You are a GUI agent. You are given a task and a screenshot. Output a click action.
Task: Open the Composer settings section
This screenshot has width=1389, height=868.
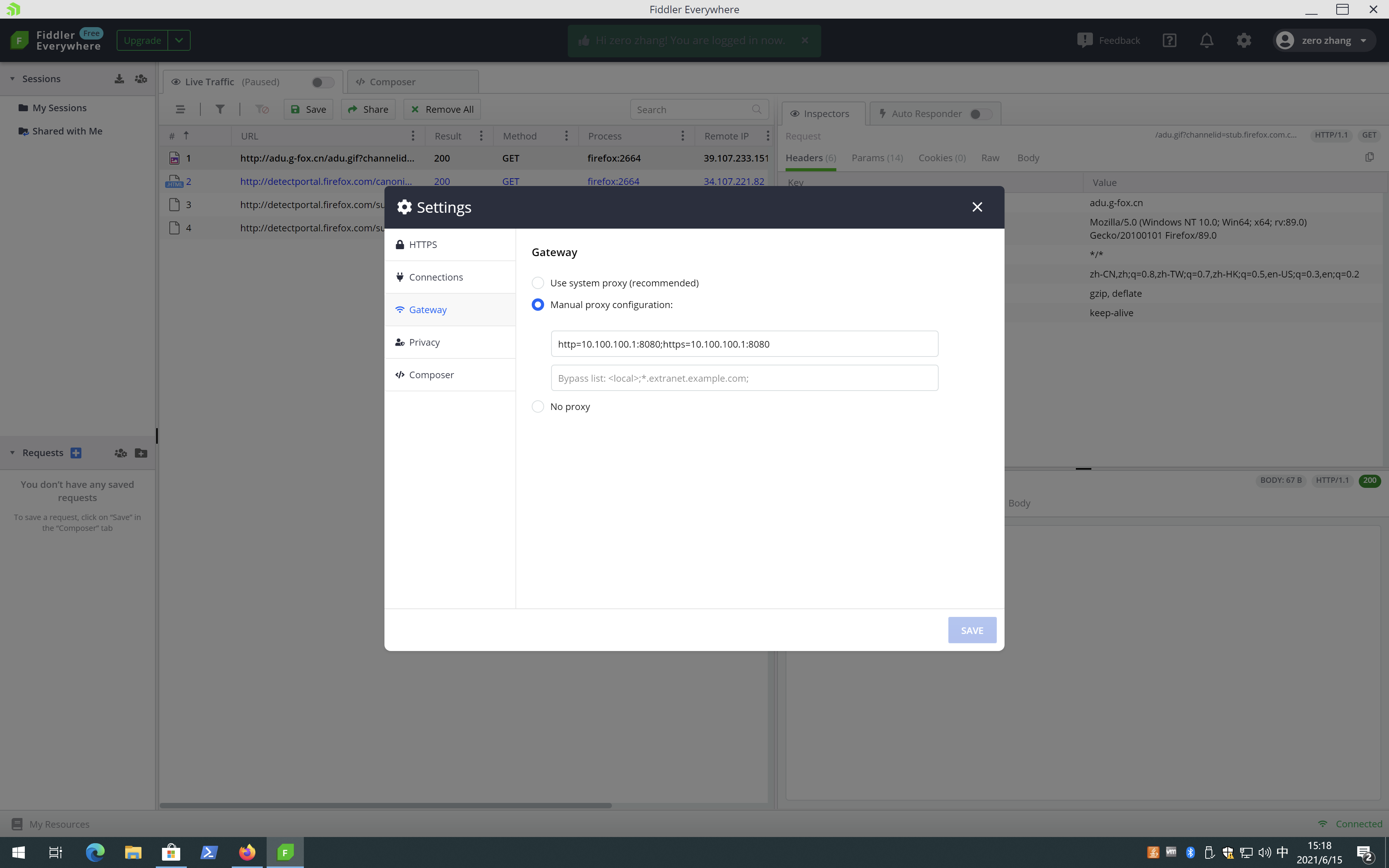pyautogui.click(x=450, y=375)
